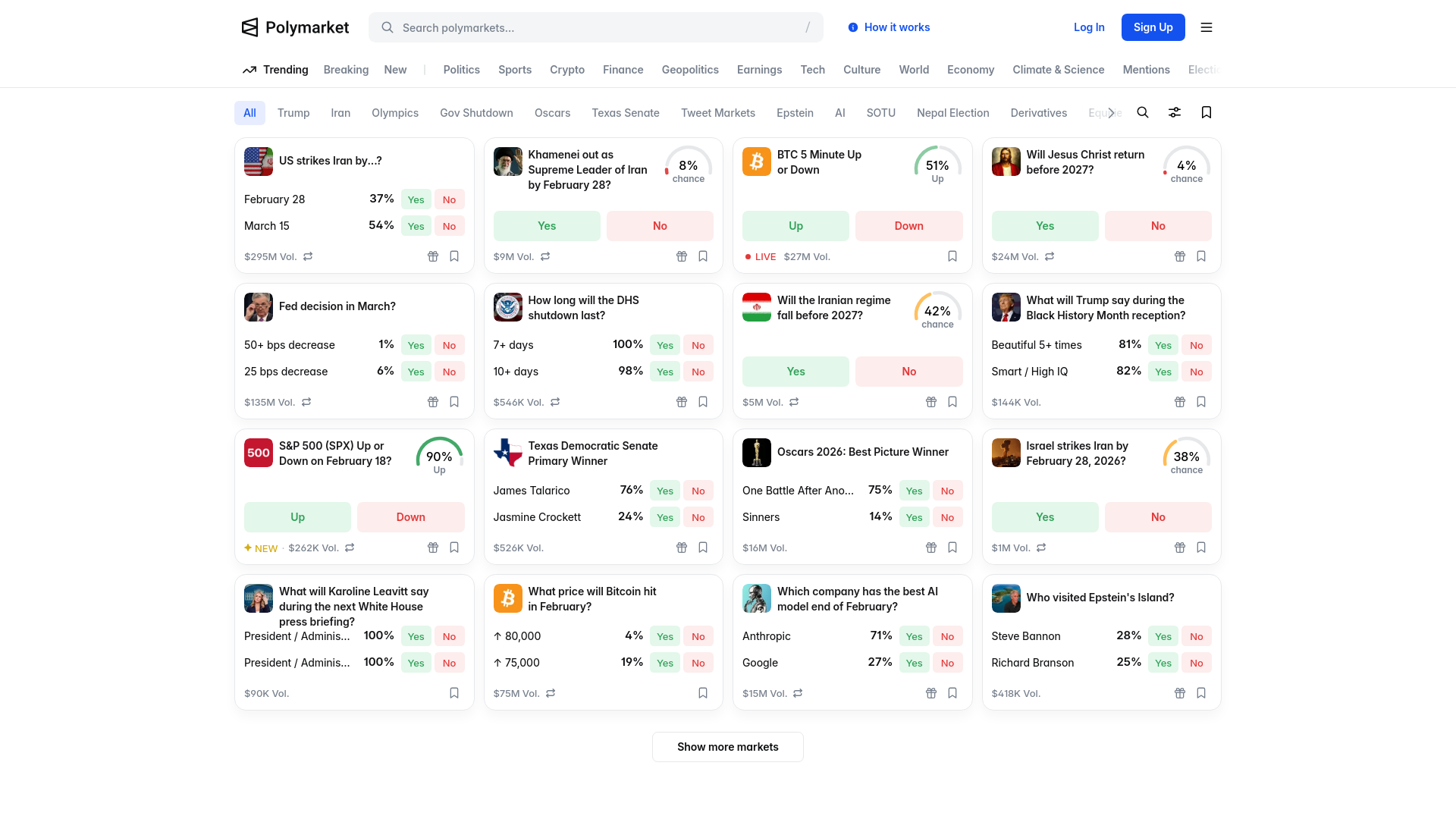
Task: Bookmark the Jesus Christ return market
Action: [1201, 256]
